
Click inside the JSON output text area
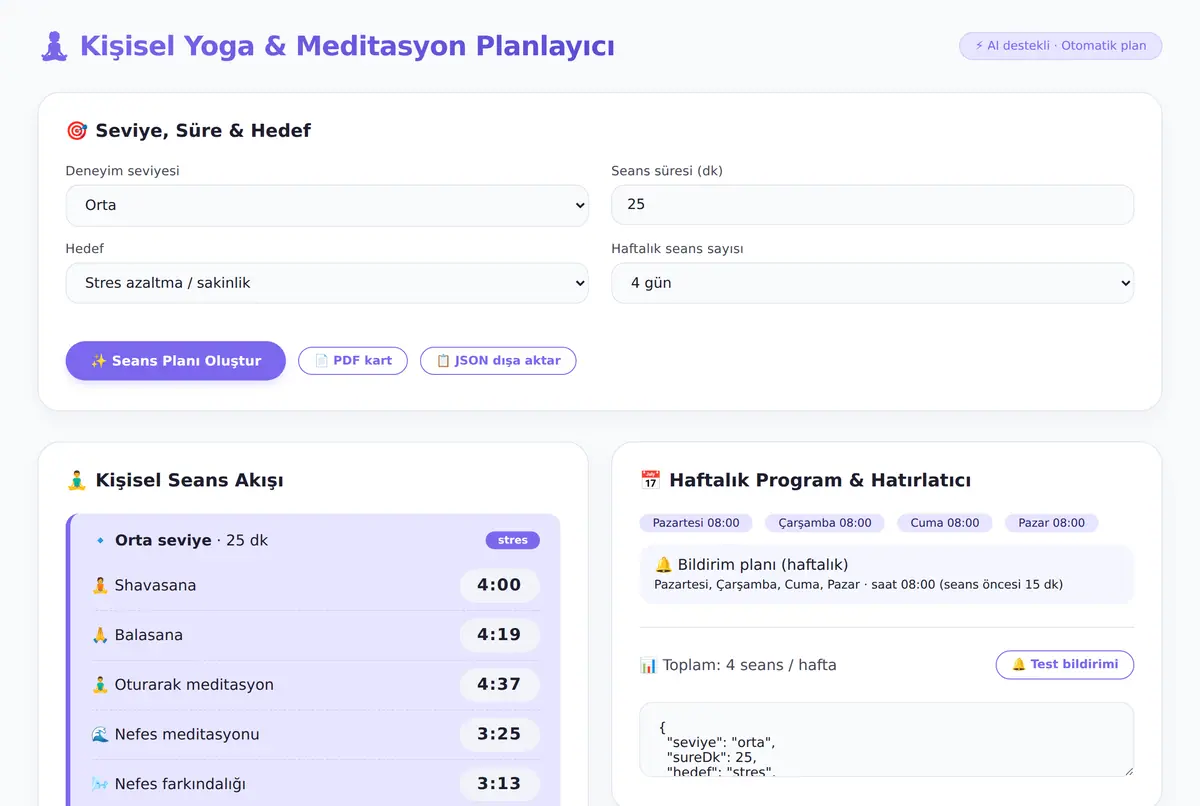pos(887,740)
